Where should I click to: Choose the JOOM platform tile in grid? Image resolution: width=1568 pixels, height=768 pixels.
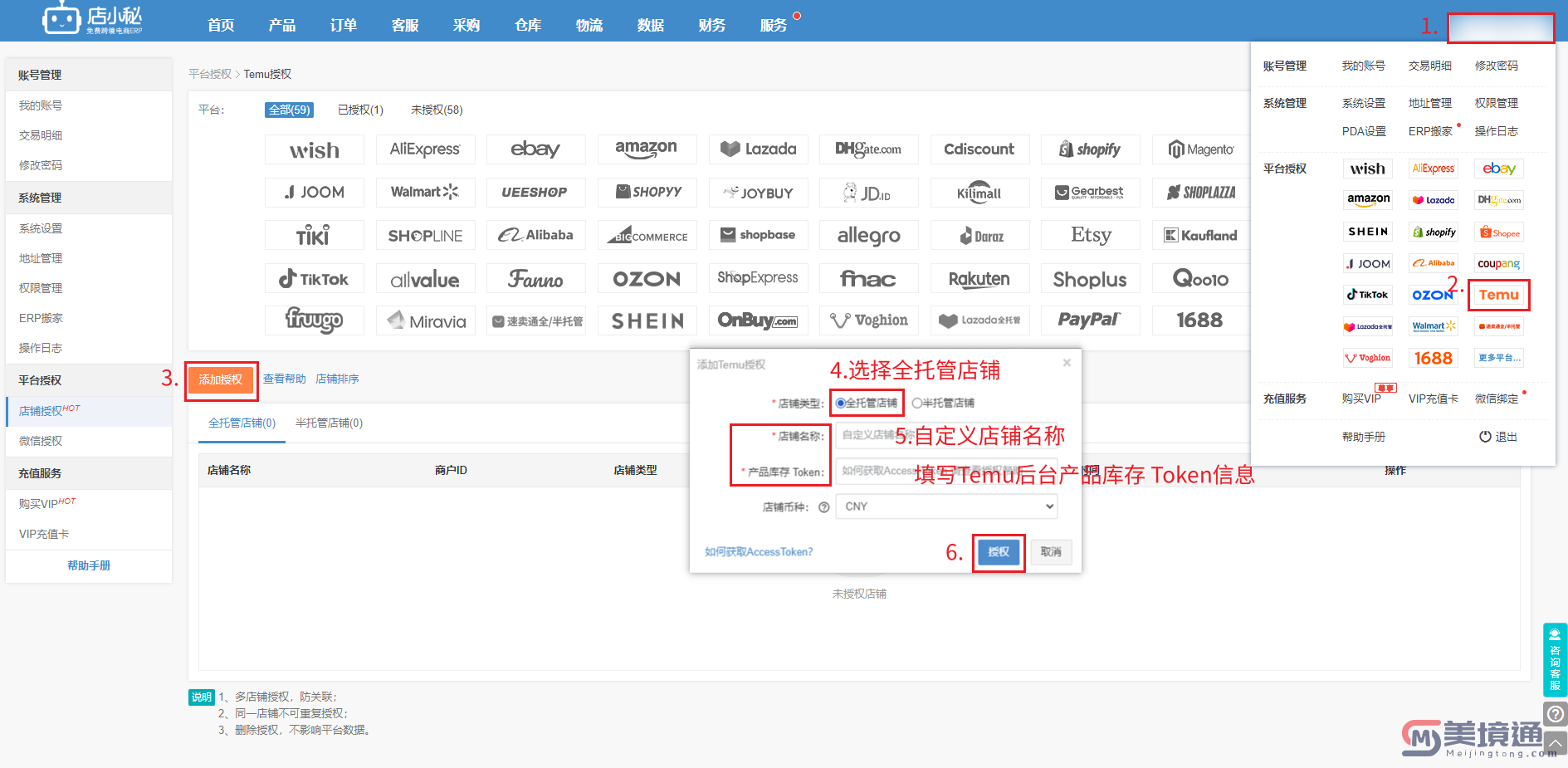(x=315, y=193)
